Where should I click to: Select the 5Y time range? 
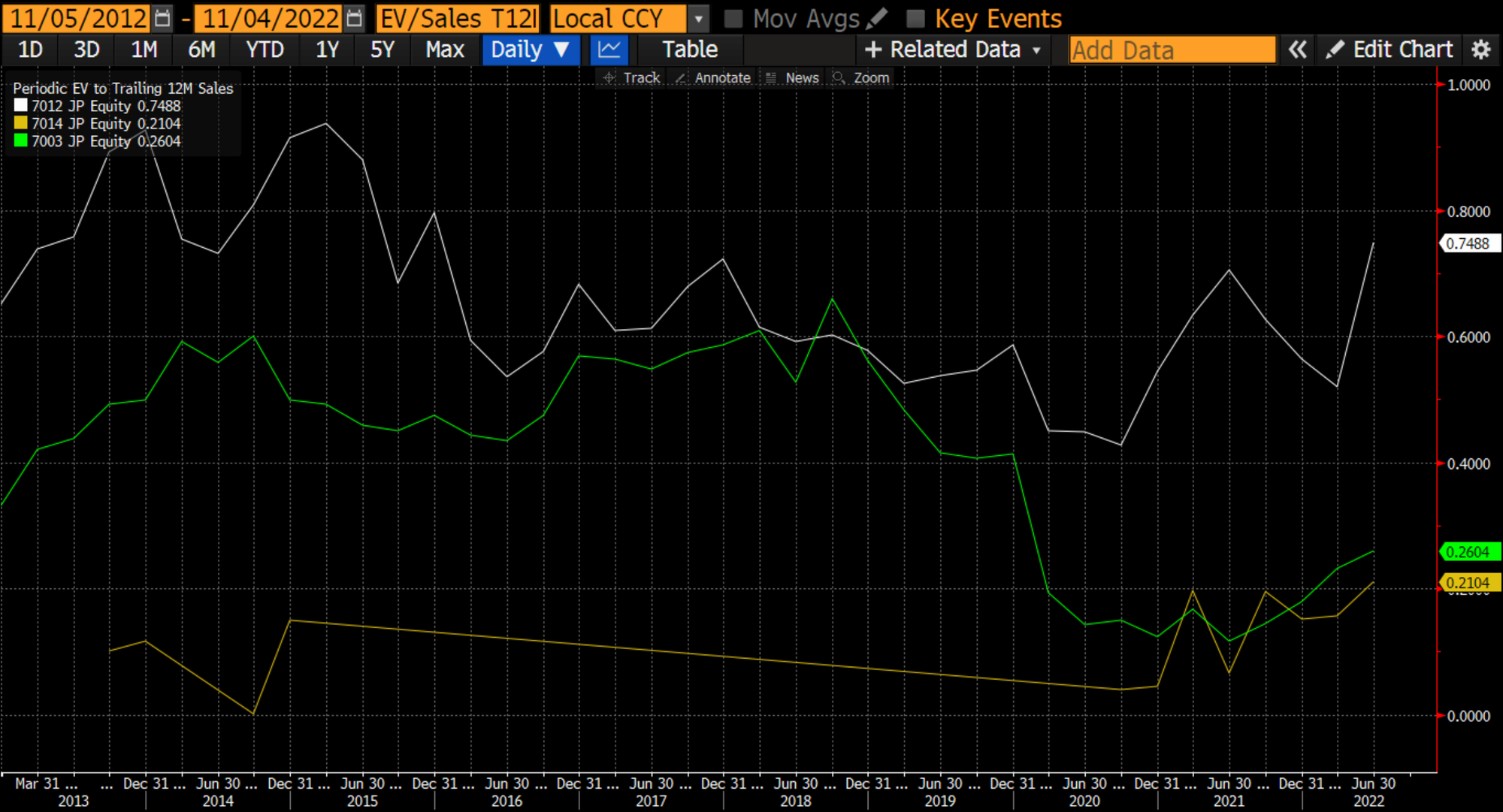point(382,50)
